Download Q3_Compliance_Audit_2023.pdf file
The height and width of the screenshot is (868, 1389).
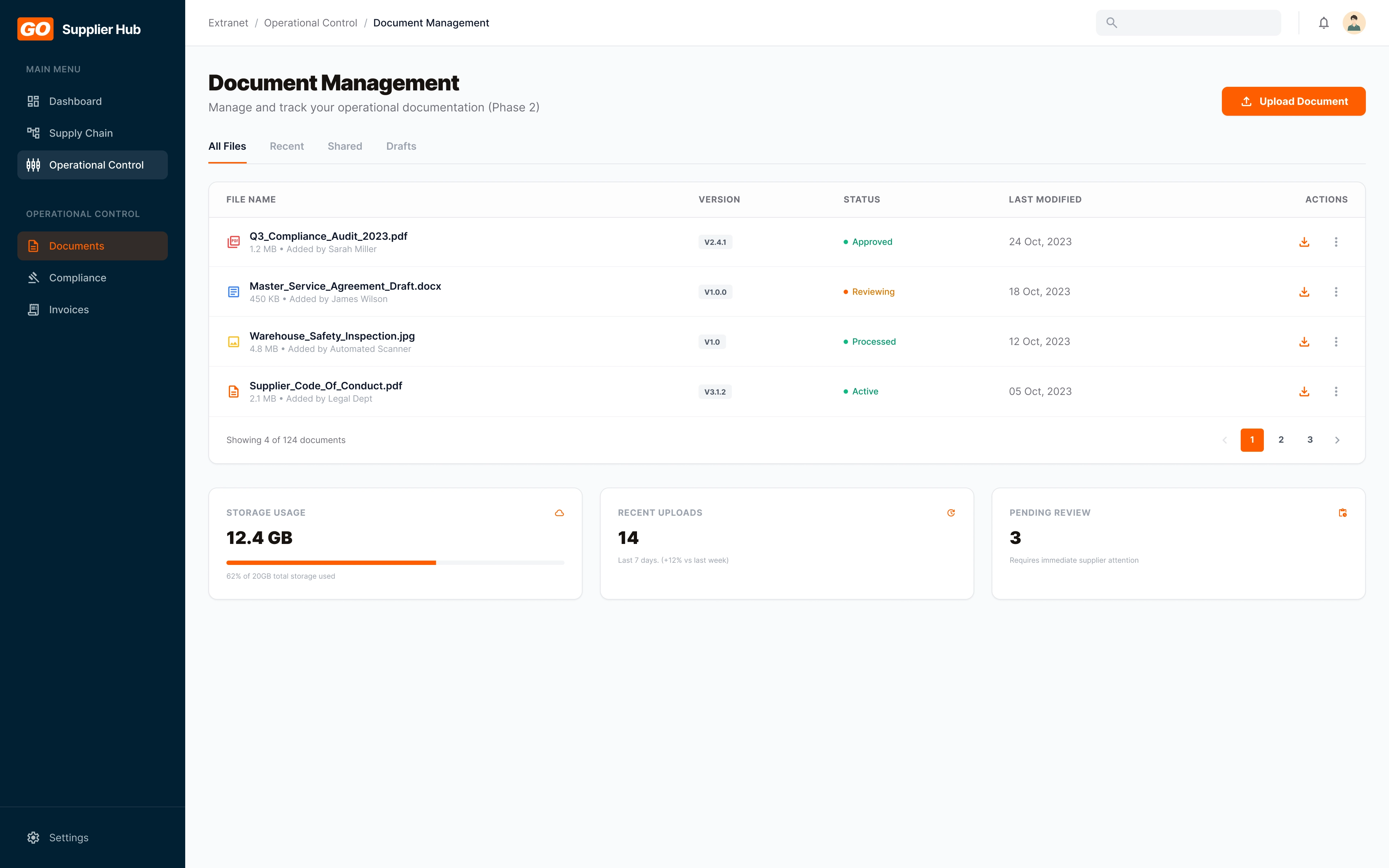[1304, 242]
